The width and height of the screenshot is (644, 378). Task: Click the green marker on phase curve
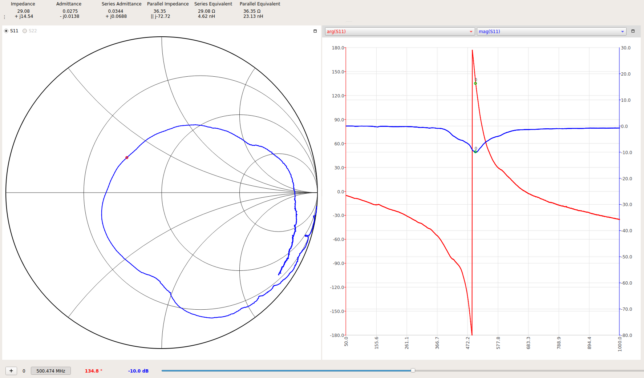click(x=475, y=83)
